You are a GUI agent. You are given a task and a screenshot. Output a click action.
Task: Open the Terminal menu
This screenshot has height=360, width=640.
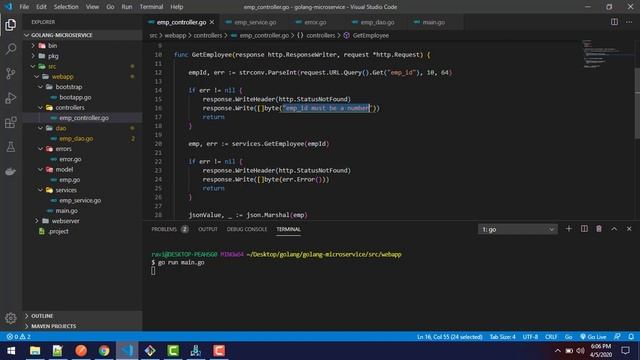151,7
